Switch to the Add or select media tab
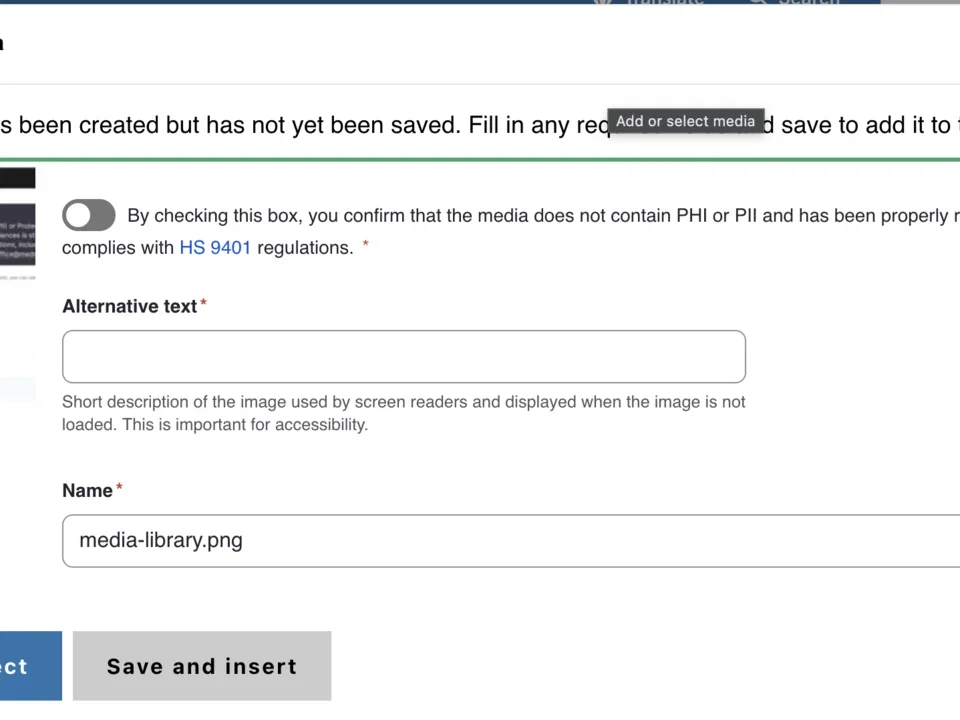Screen dimensions: 960x720 [x=685, y=121]
